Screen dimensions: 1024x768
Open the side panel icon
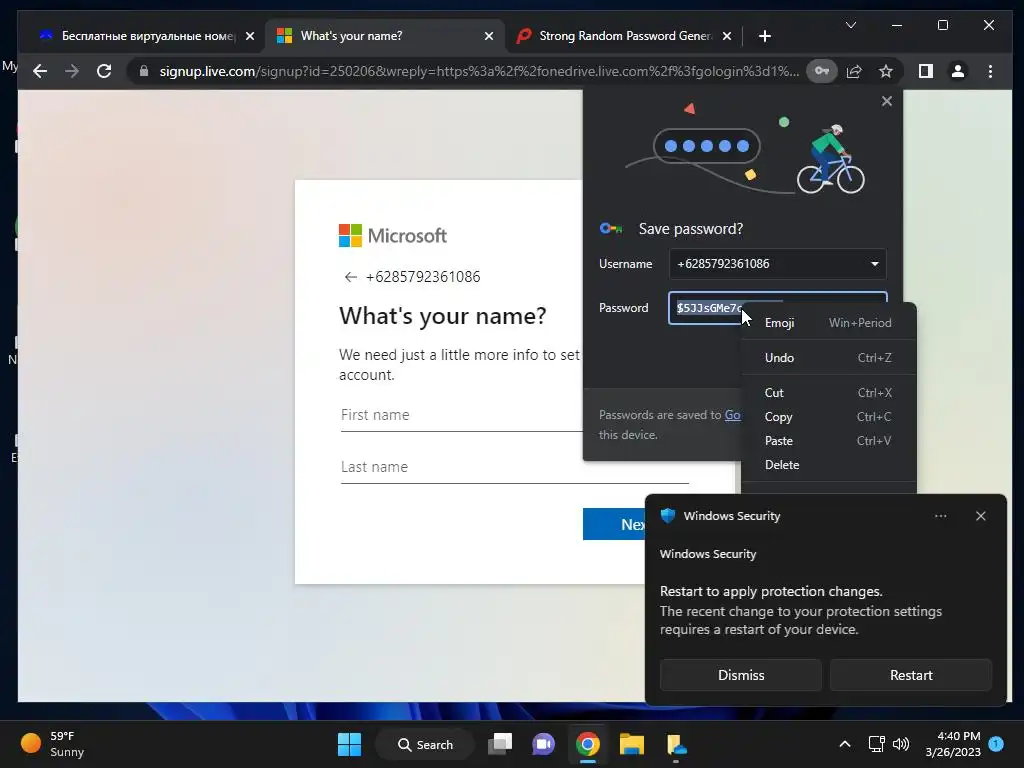pos(926,71)
